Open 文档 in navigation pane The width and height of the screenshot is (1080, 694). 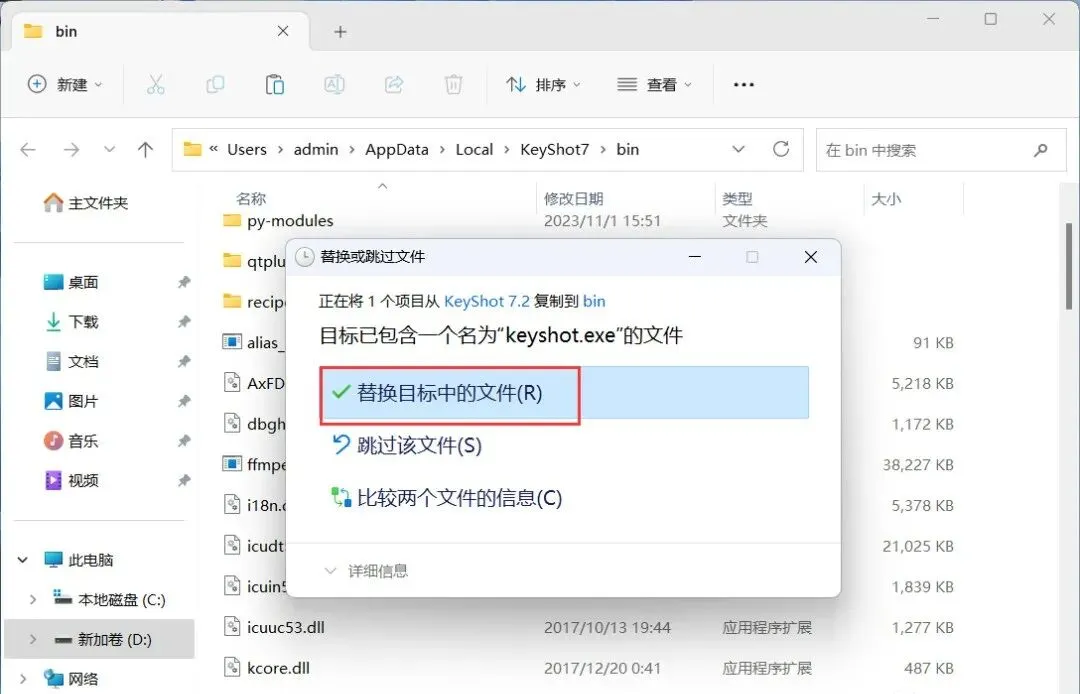pos(72,361)
